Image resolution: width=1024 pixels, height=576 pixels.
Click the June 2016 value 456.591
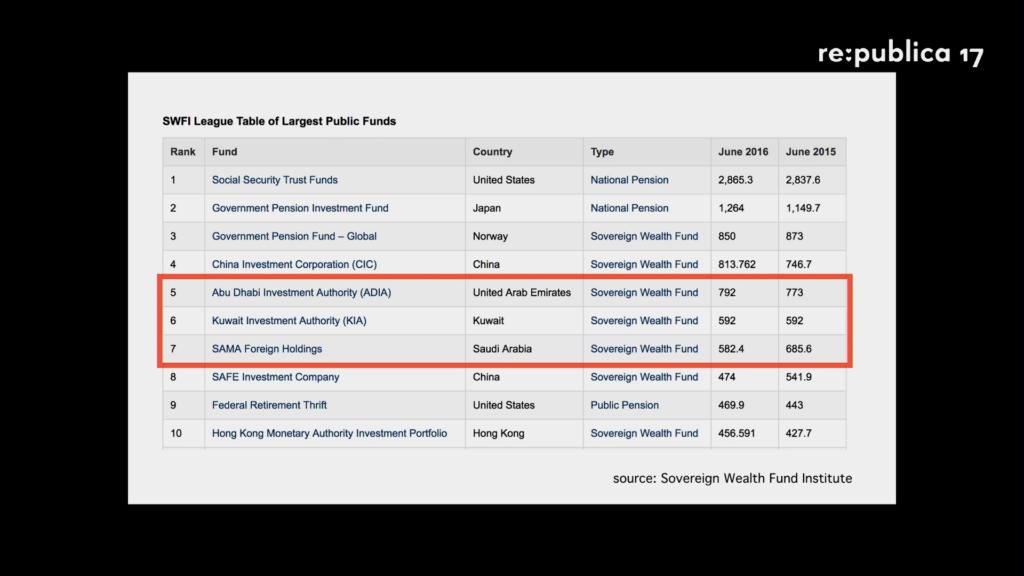737,433
